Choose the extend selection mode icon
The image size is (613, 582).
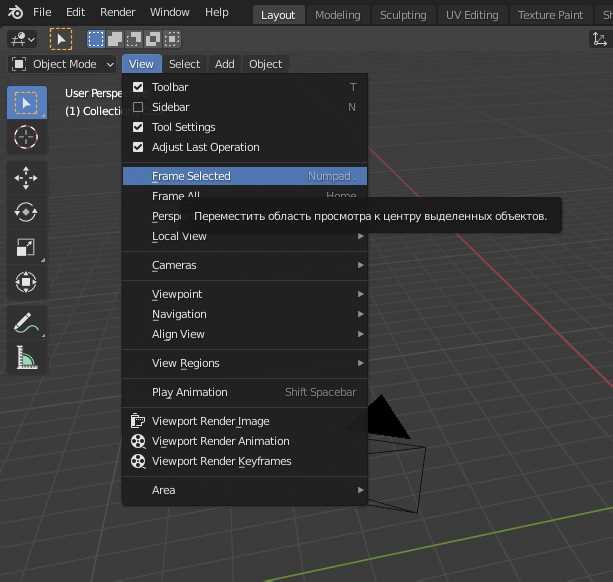[115, 39]
